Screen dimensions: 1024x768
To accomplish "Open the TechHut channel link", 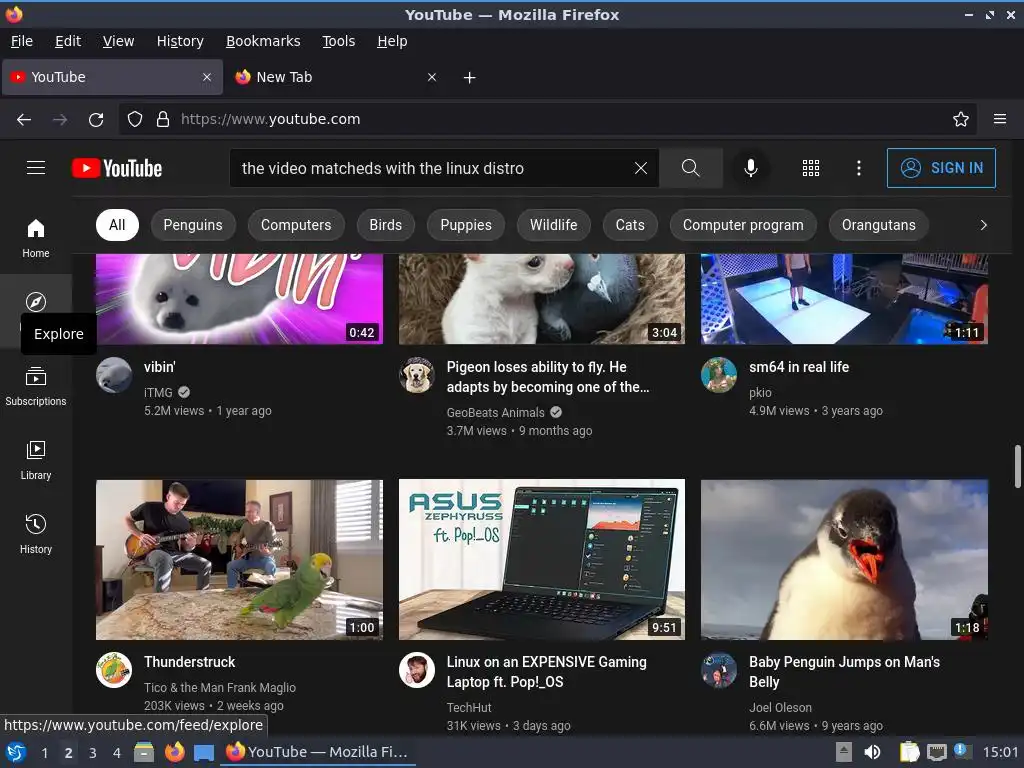I will pyautogui.click(x=469, y=707).
